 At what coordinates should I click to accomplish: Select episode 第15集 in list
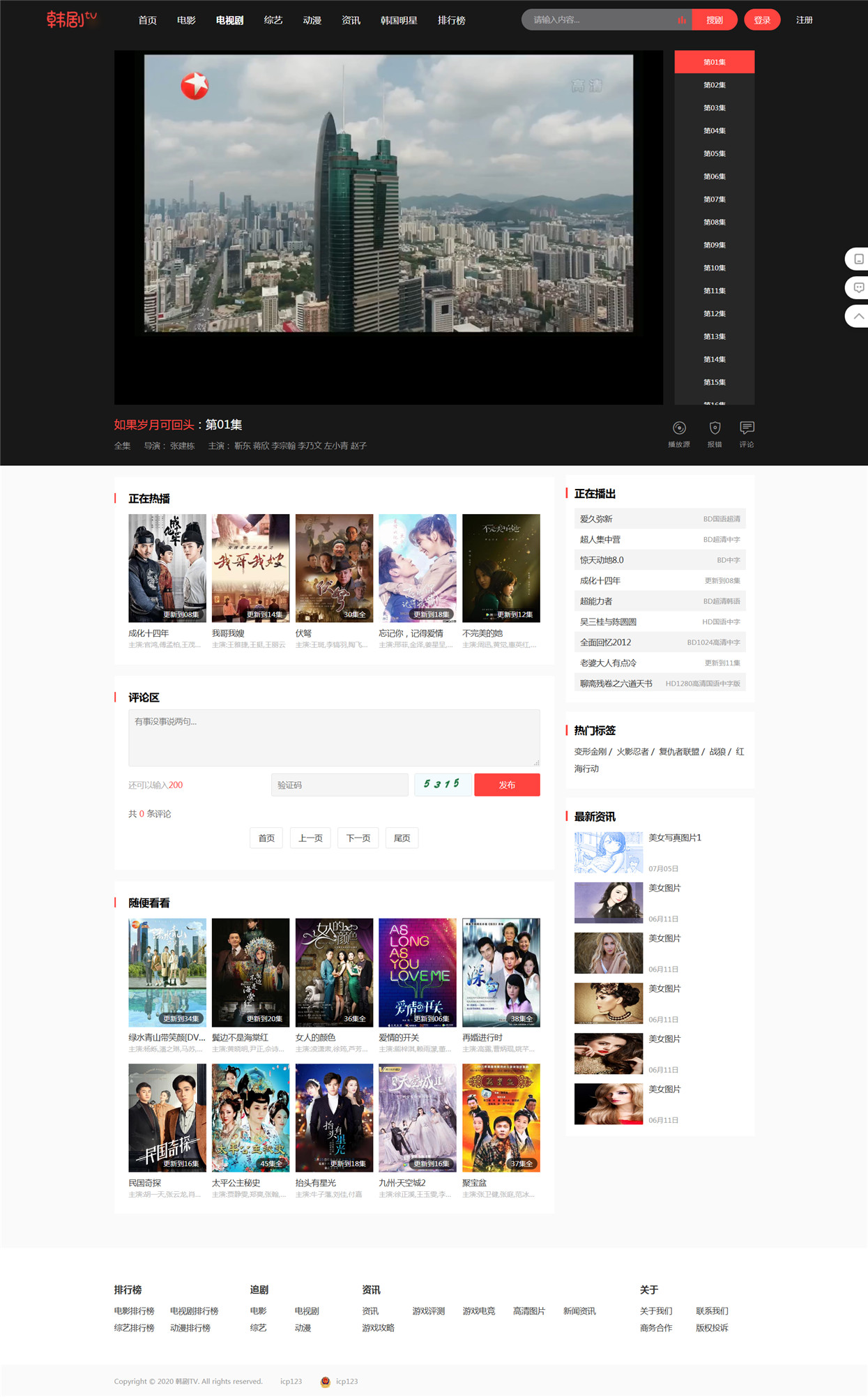[x=715, y=382]
